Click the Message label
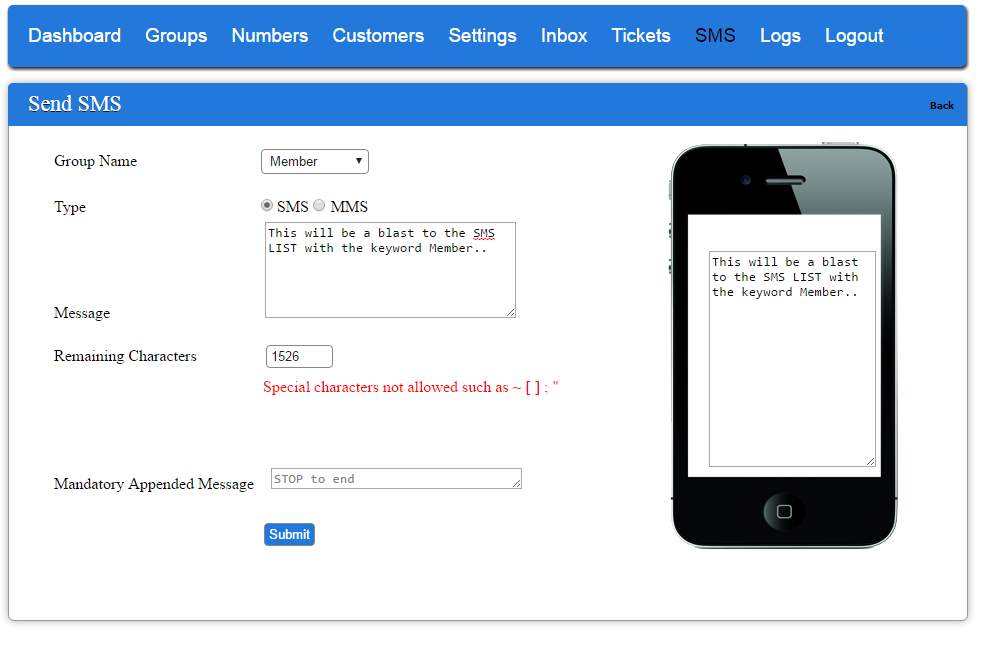This screenshot has width=1002, height=650. click(82, 313)
